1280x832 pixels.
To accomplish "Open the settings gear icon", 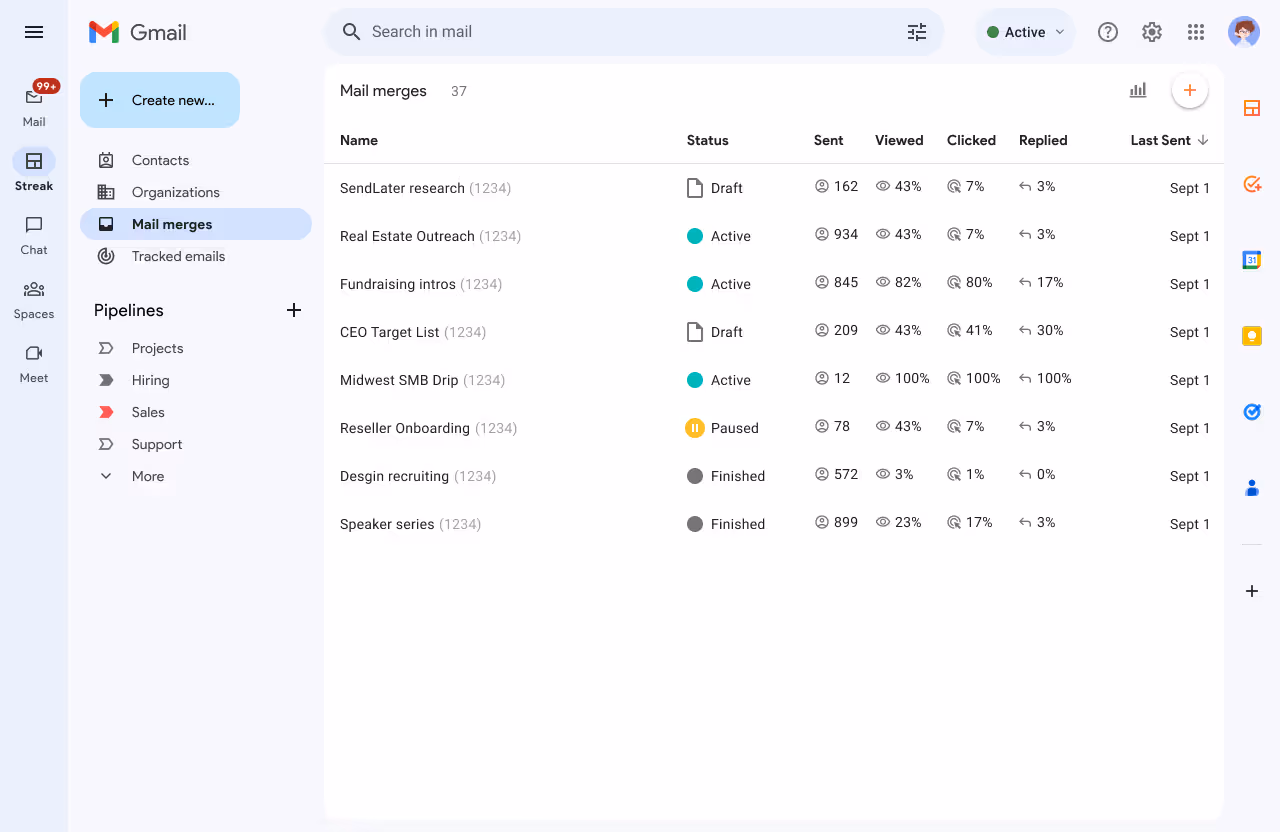I will click(x=1152, y=32).
